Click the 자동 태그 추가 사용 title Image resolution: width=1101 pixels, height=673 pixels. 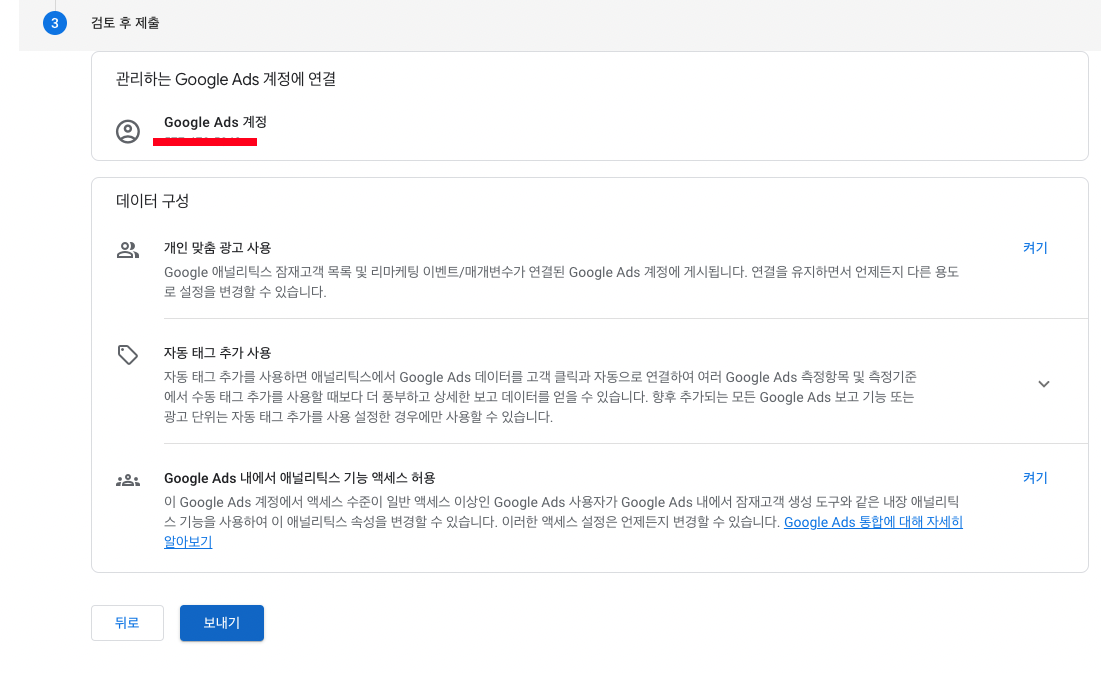pos(218,353)
